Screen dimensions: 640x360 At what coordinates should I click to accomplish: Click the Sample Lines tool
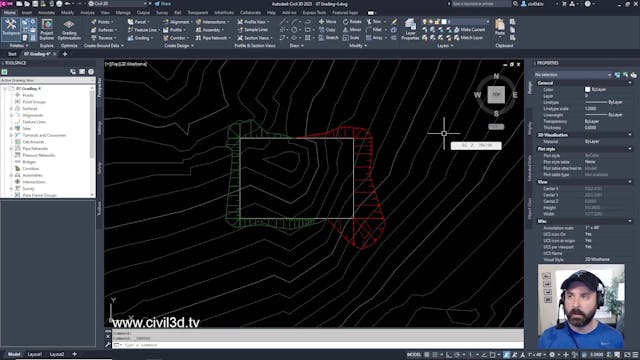(x=253, y=30)
